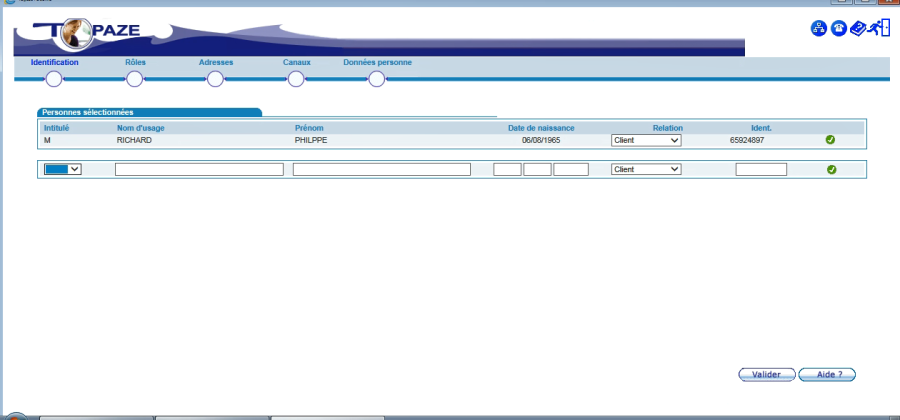Image resolution: width=900 pixels, height=420 pixels.
Task: Click the exit door icon
Action: 879,28
